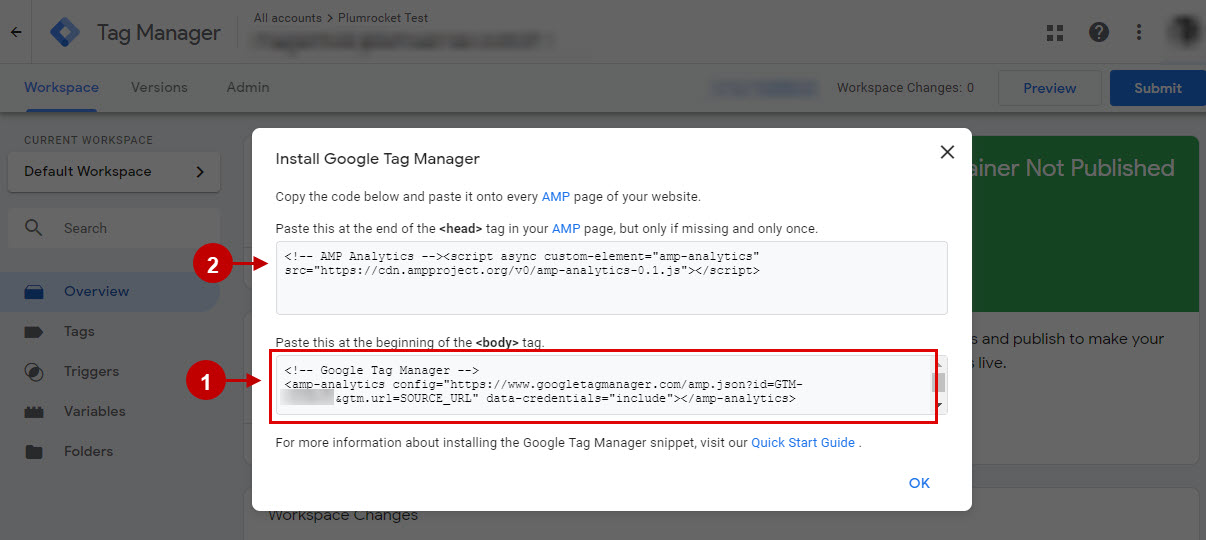This screenshot has width=1206, height=540.
Task: Click OK in the install dialog
Action: 919,483
